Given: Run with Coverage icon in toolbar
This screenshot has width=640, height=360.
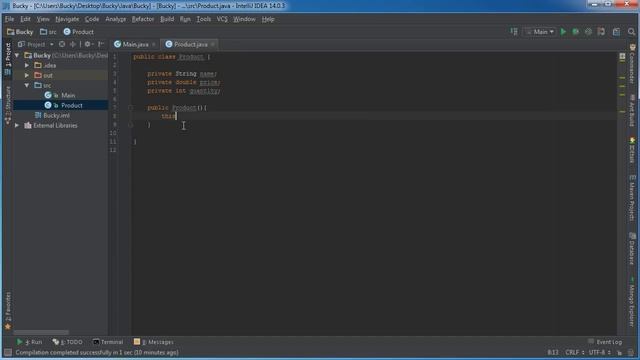Looking at the screenshot, I should [x=588, y=31].
